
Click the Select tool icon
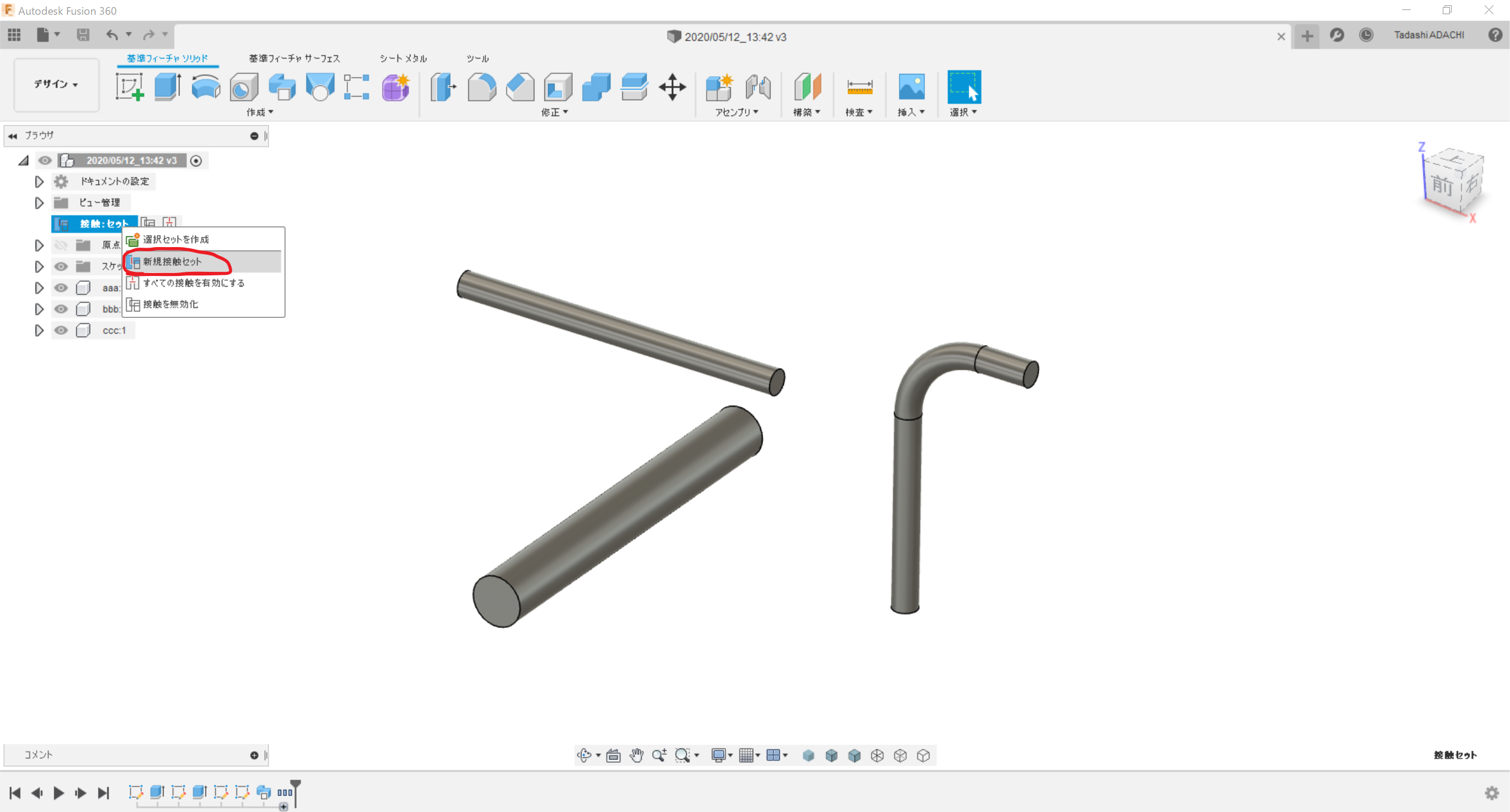(x=964, y=87)
